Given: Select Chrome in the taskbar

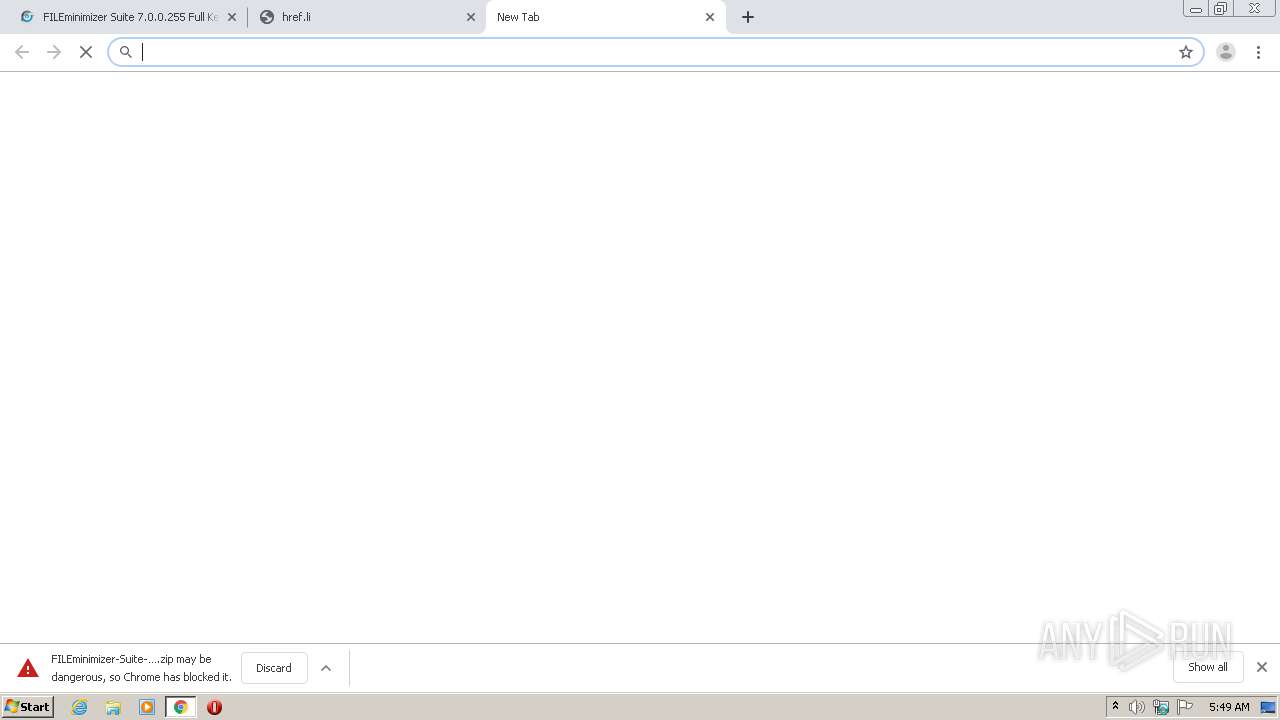Looking at the screenshot, I should [181, 707].
